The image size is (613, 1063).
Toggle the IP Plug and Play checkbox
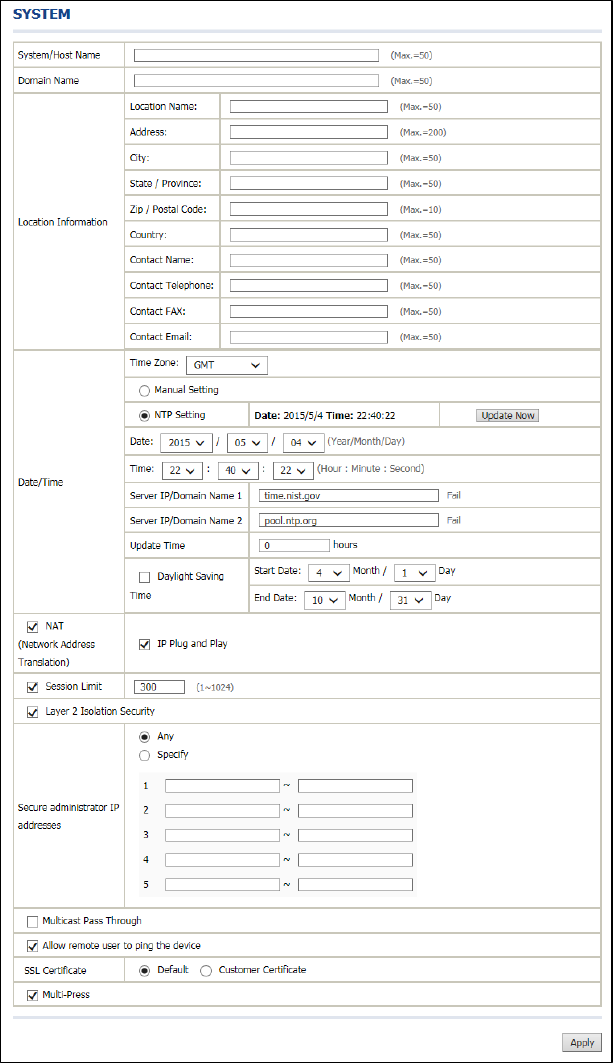144,645
